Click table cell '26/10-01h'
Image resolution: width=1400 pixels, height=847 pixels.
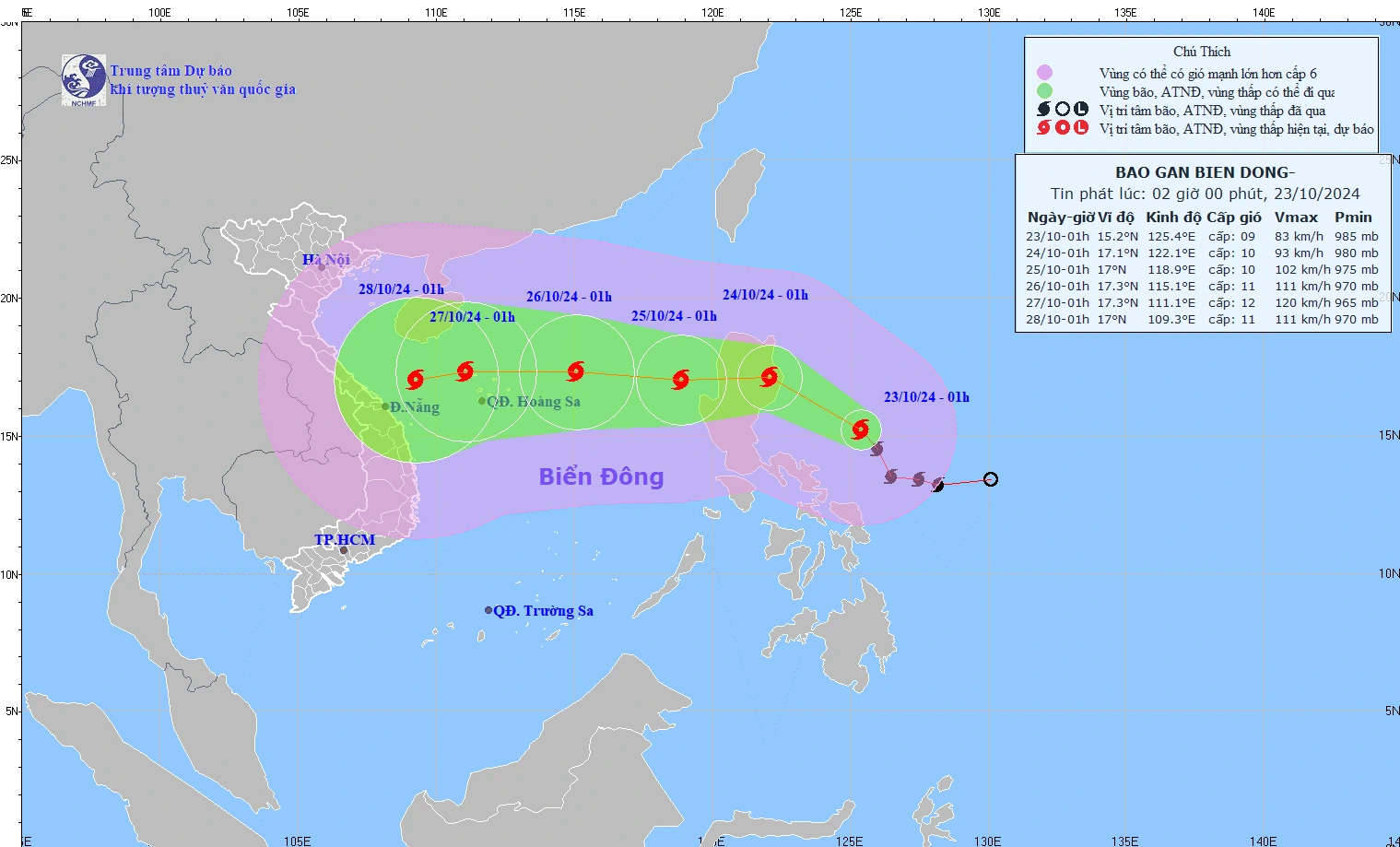(x=1057, y=286)
